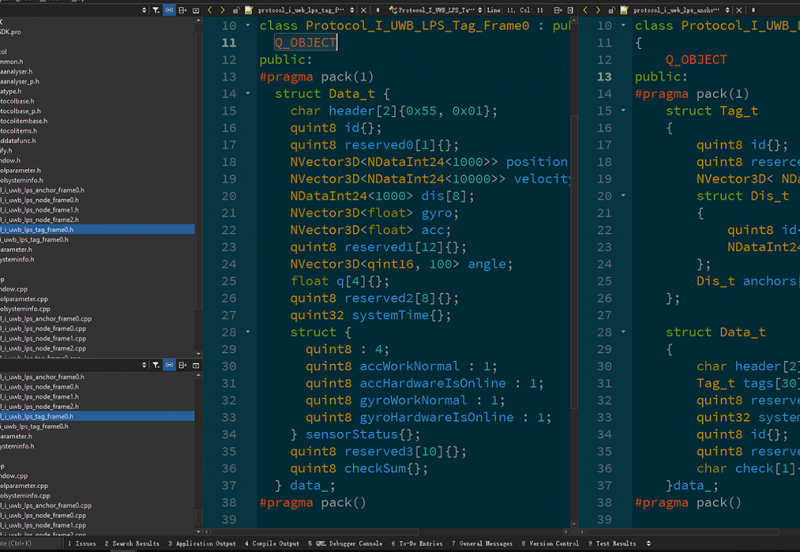Screen dimensions: 800x552
Task: Close the left editor document
Action: tap(363, 10)
